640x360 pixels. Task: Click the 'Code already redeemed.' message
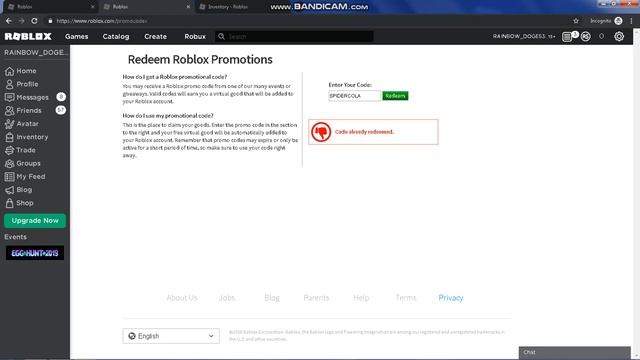[364, 132]
